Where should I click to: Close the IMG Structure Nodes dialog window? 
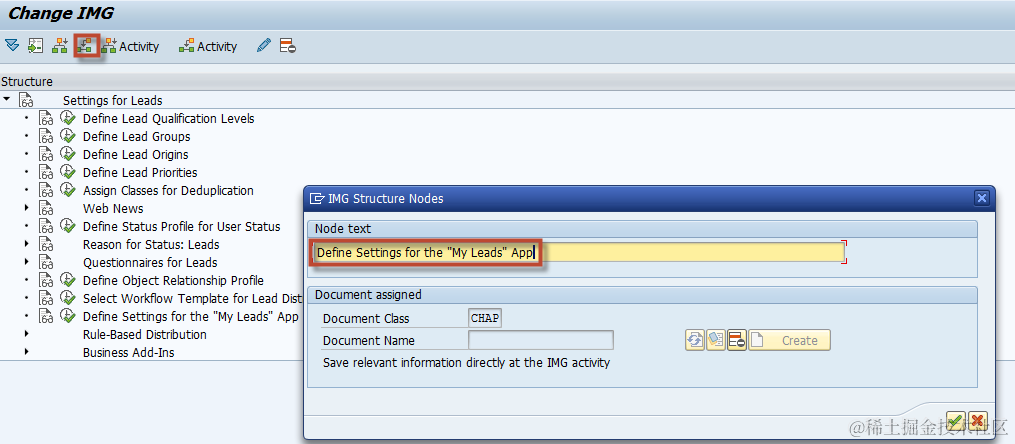(981, 198)
